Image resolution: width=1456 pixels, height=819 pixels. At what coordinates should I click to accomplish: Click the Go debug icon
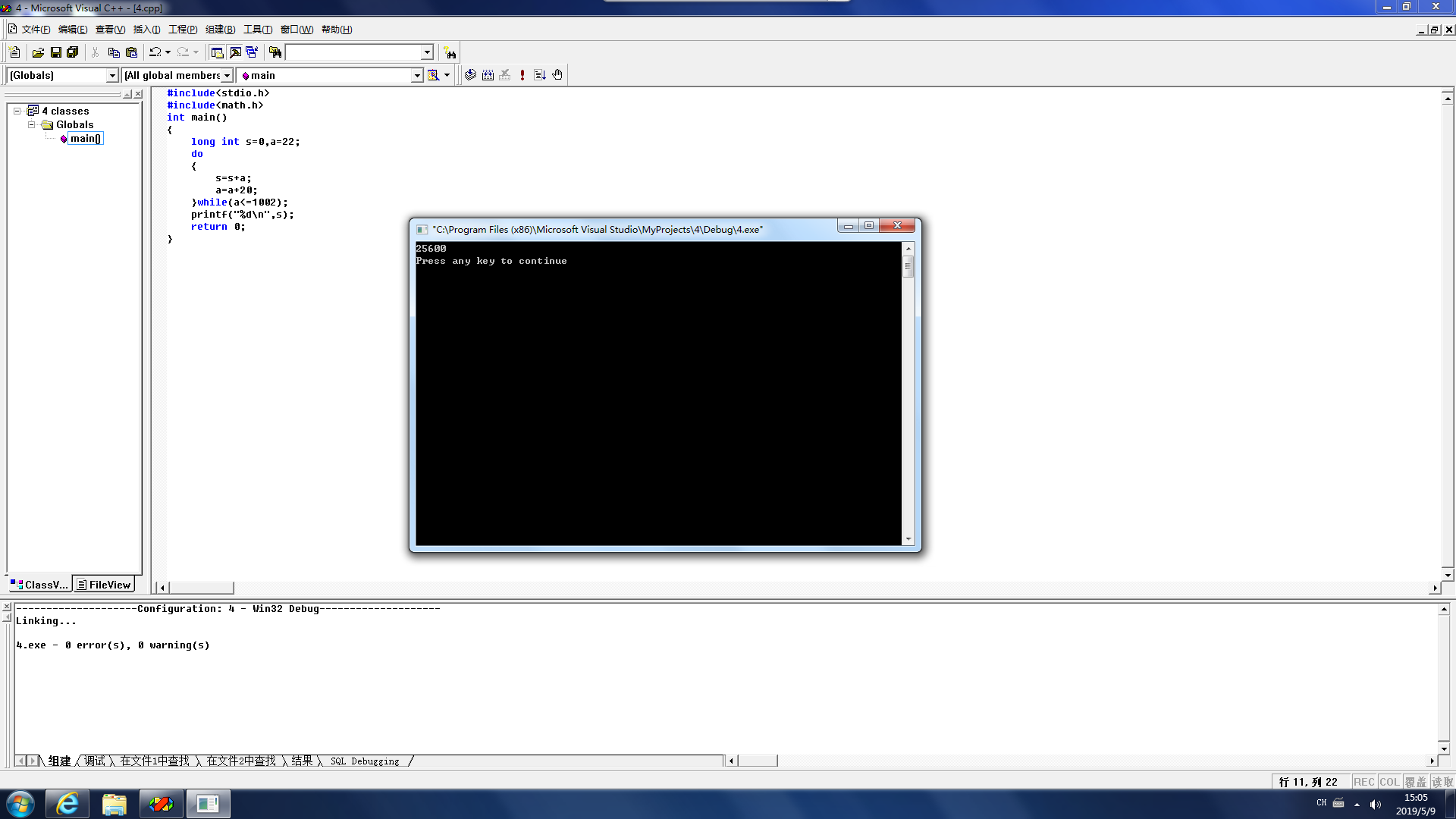pos(540,75)
